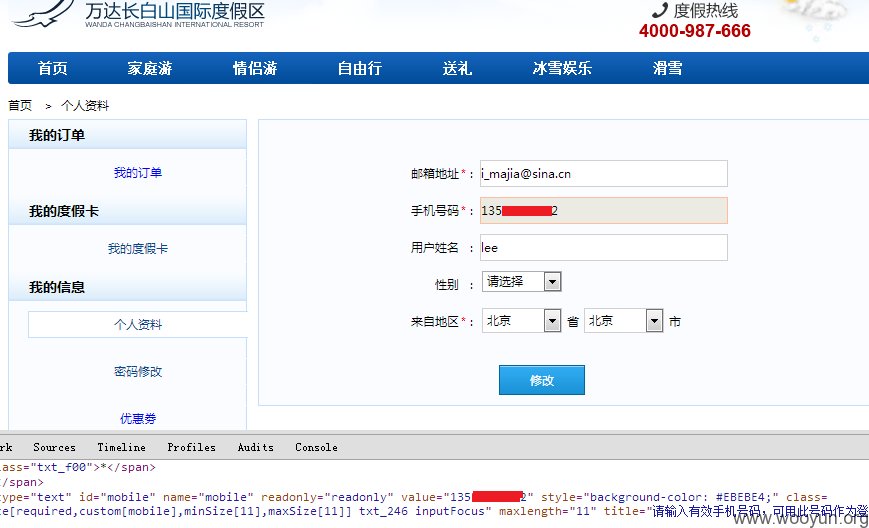
Task: Open the 我的度假卡 sidebar link
Action: [x=138, y=248]
